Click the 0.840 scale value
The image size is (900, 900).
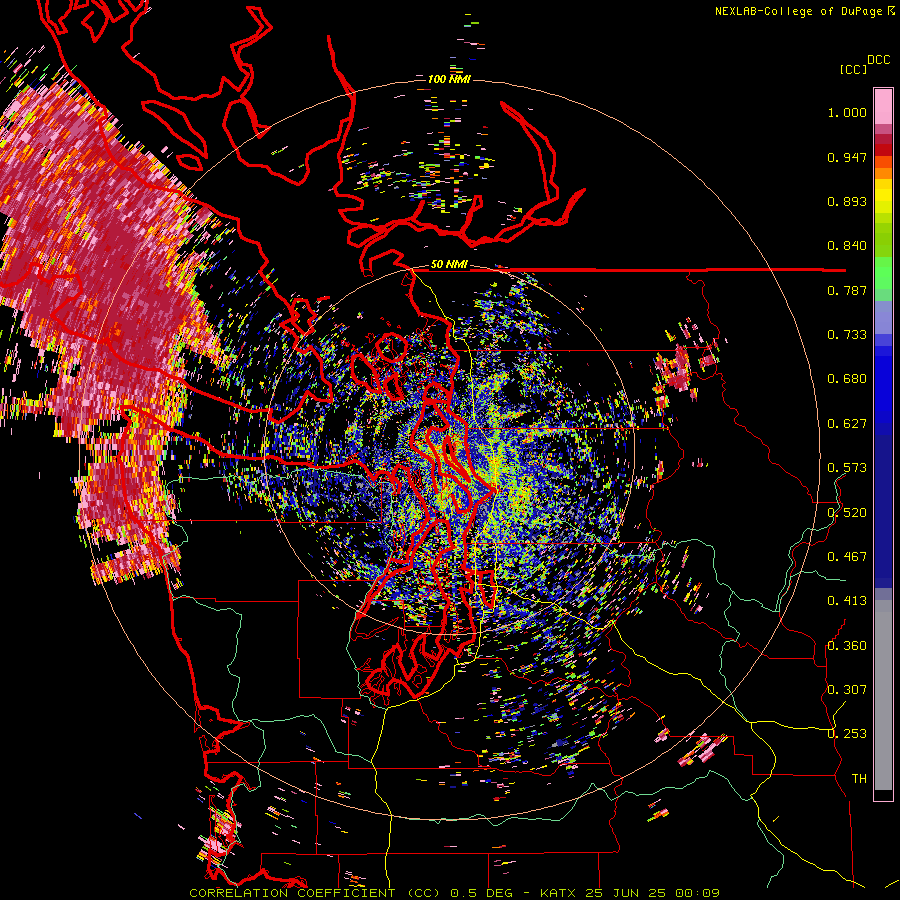tap(847, 246)
